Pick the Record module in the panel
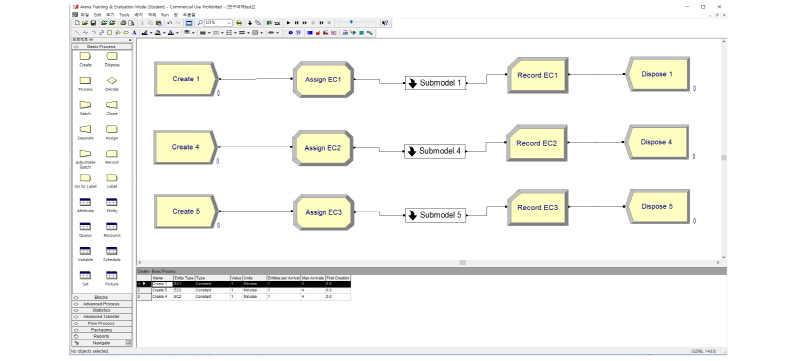Viewport: 800px width, 361px height. click(112, 153)
